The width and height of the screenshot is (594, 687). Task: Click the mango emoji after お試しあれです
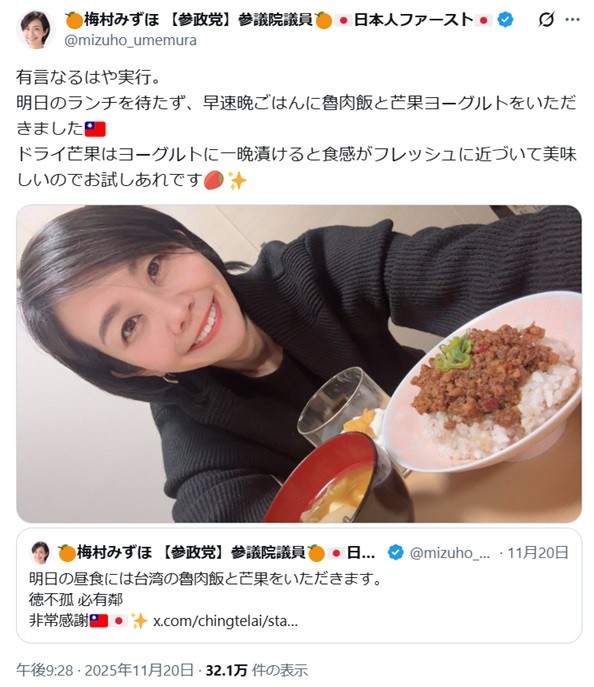tap(214, 180)
